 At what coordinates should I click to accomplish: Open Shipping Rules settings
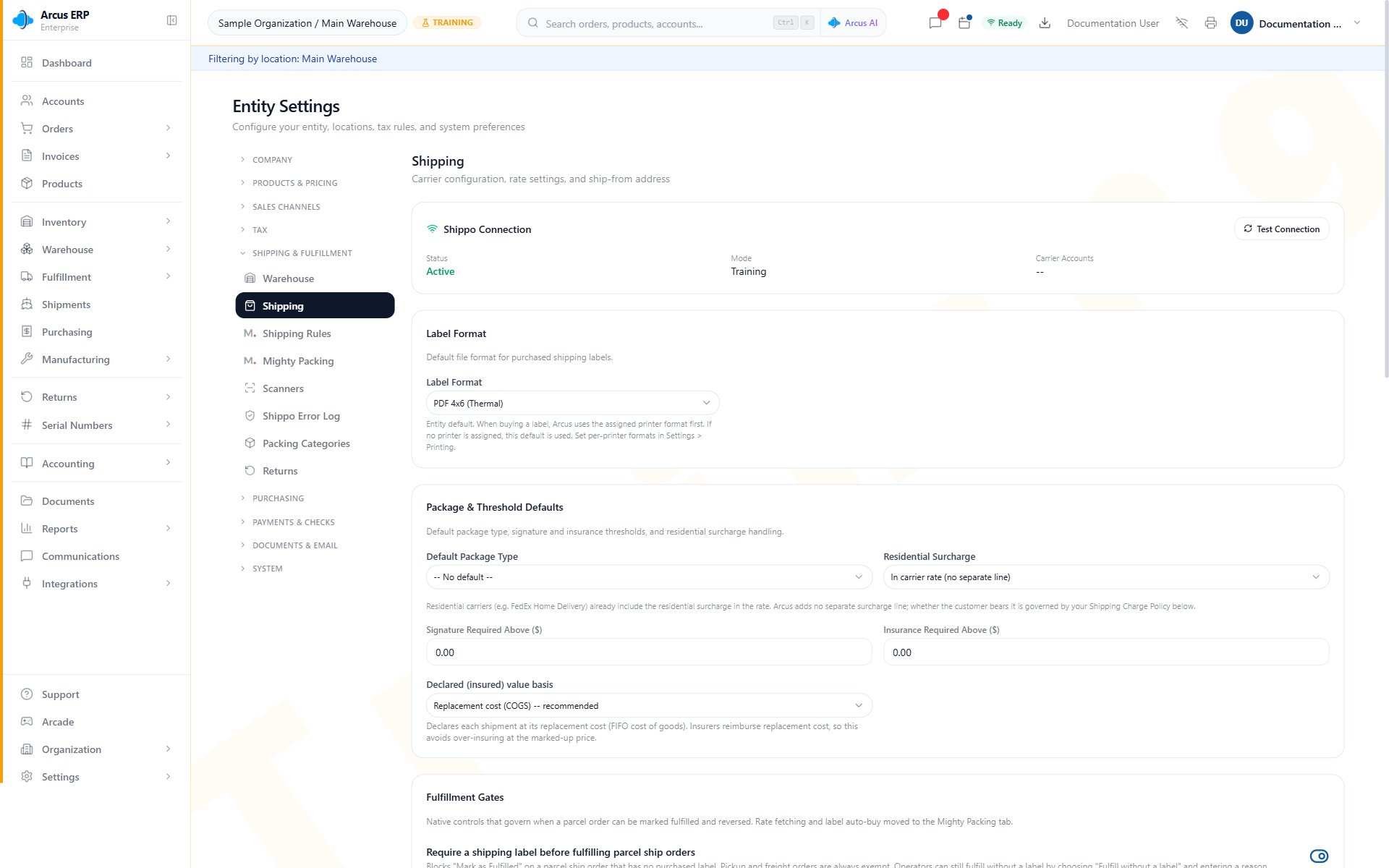click(x=315, y=333)
